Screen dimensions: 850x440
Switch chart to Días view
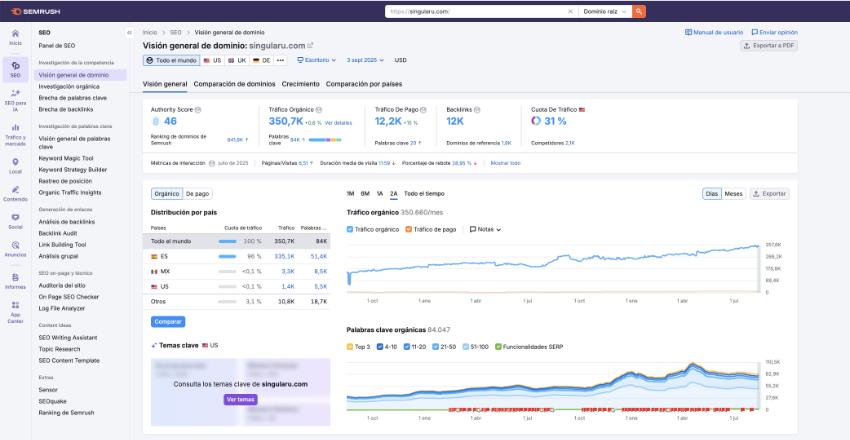(712, 193)
